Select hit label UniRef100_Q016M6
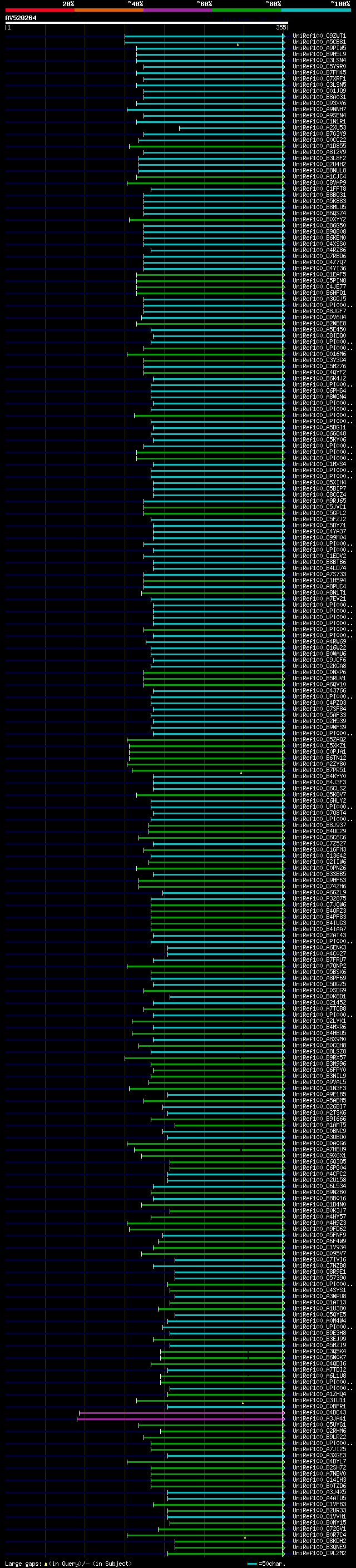 click(319, 354)
